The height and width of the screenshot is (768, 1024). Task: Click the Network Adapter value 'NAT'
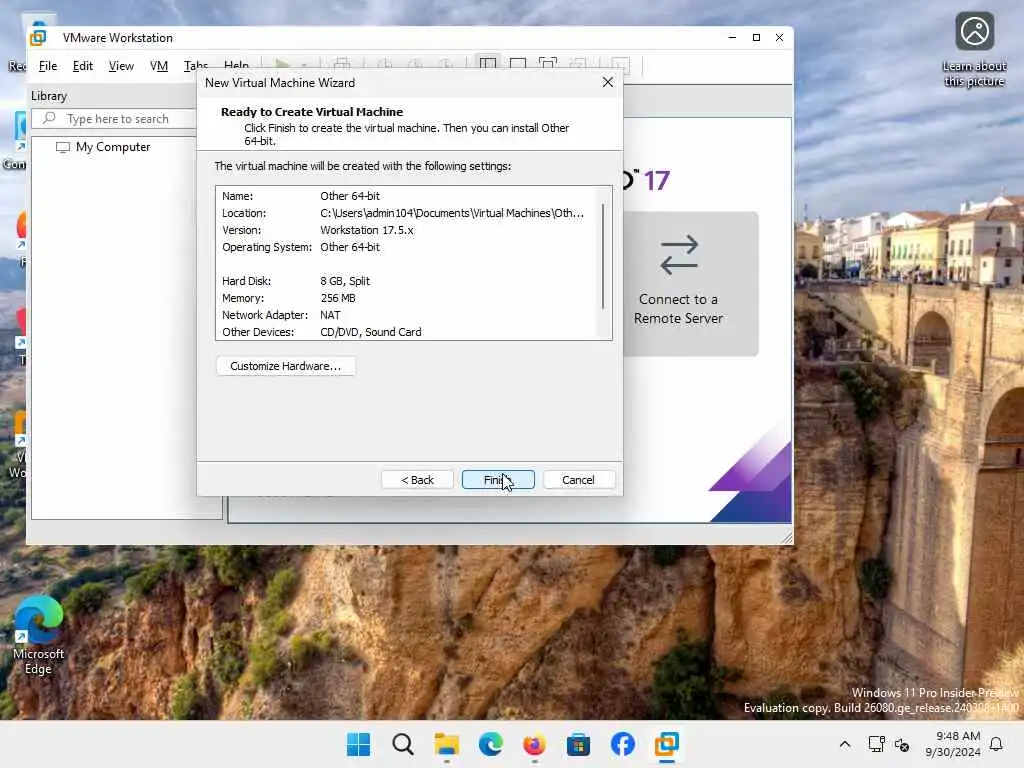tap(330, 315)
